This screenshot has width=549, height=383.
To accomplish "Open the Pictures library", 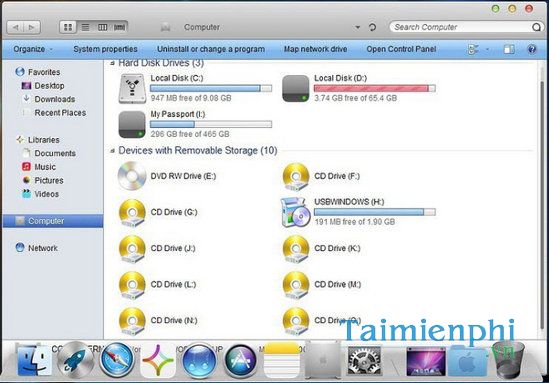I will pyautogui.click(x=42, y=181).
